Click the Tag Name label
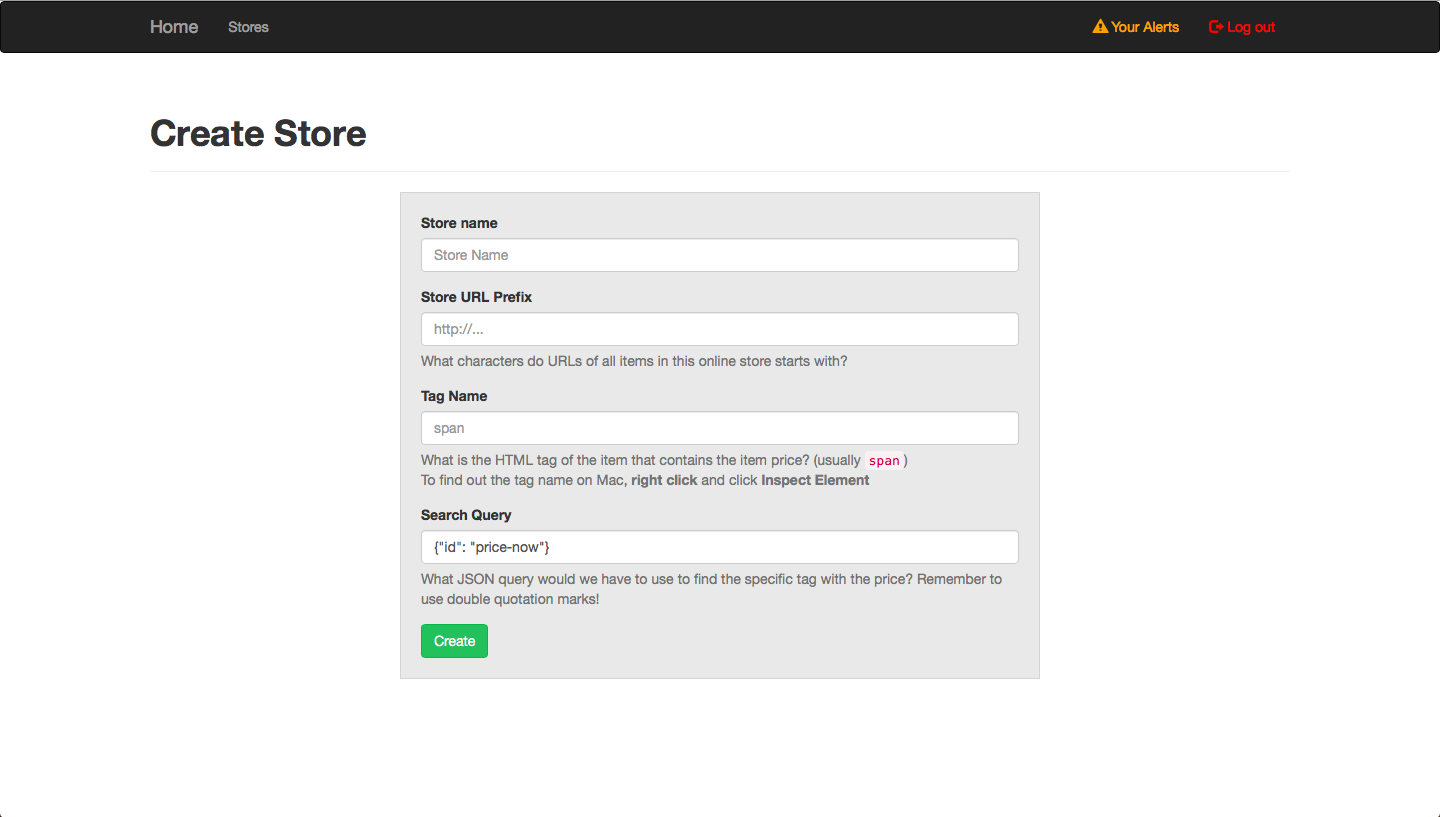This screenshot has height=817, width=1440. pyautogui.click(x=454, y=396)
